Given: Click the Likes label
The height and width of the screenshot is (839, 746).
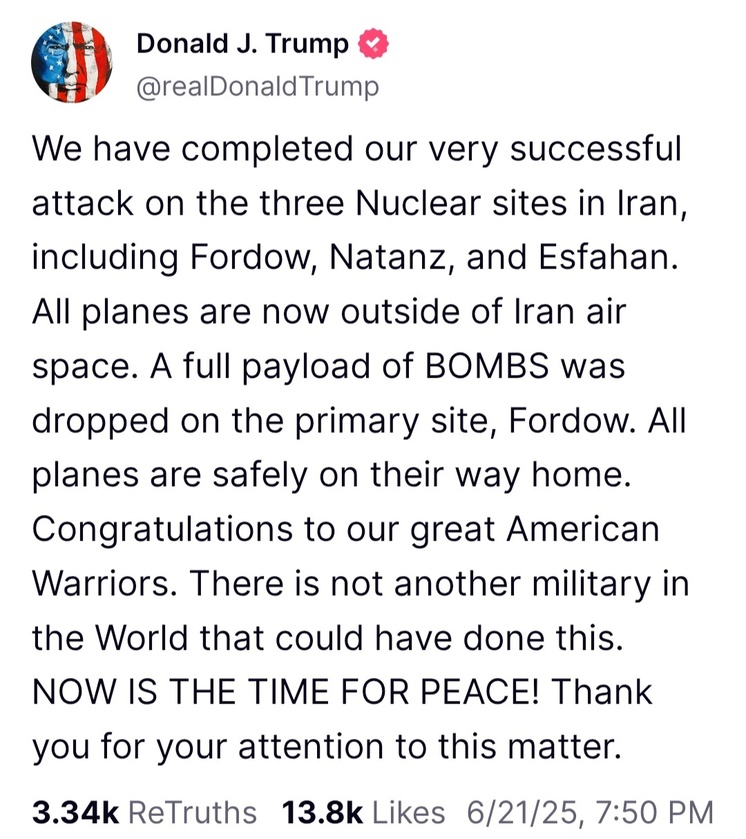Looking at the screenshot, I should coord(408,812).
